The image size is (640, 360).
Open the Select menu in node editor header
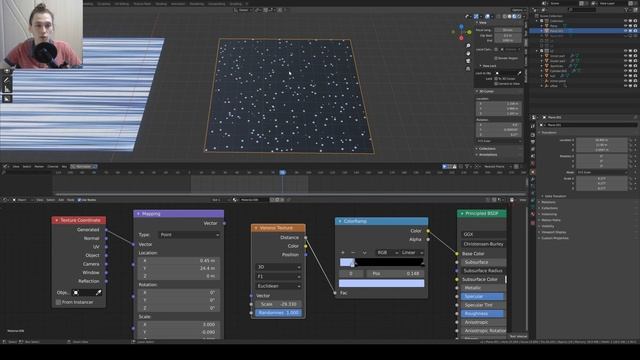[51, 200]
